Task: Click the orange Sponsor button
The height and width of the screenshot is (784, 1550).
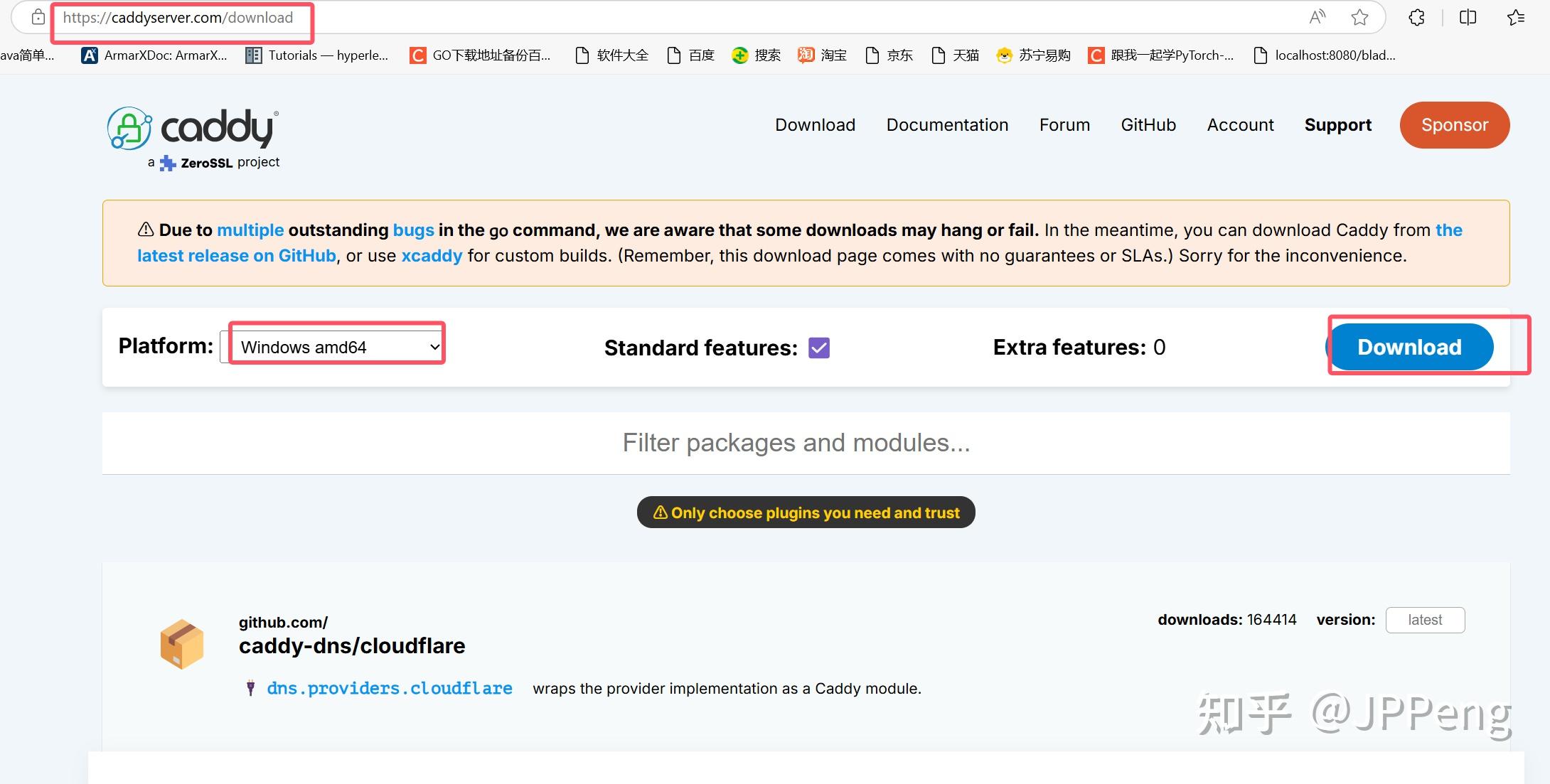Action: tap(1454, 125)
